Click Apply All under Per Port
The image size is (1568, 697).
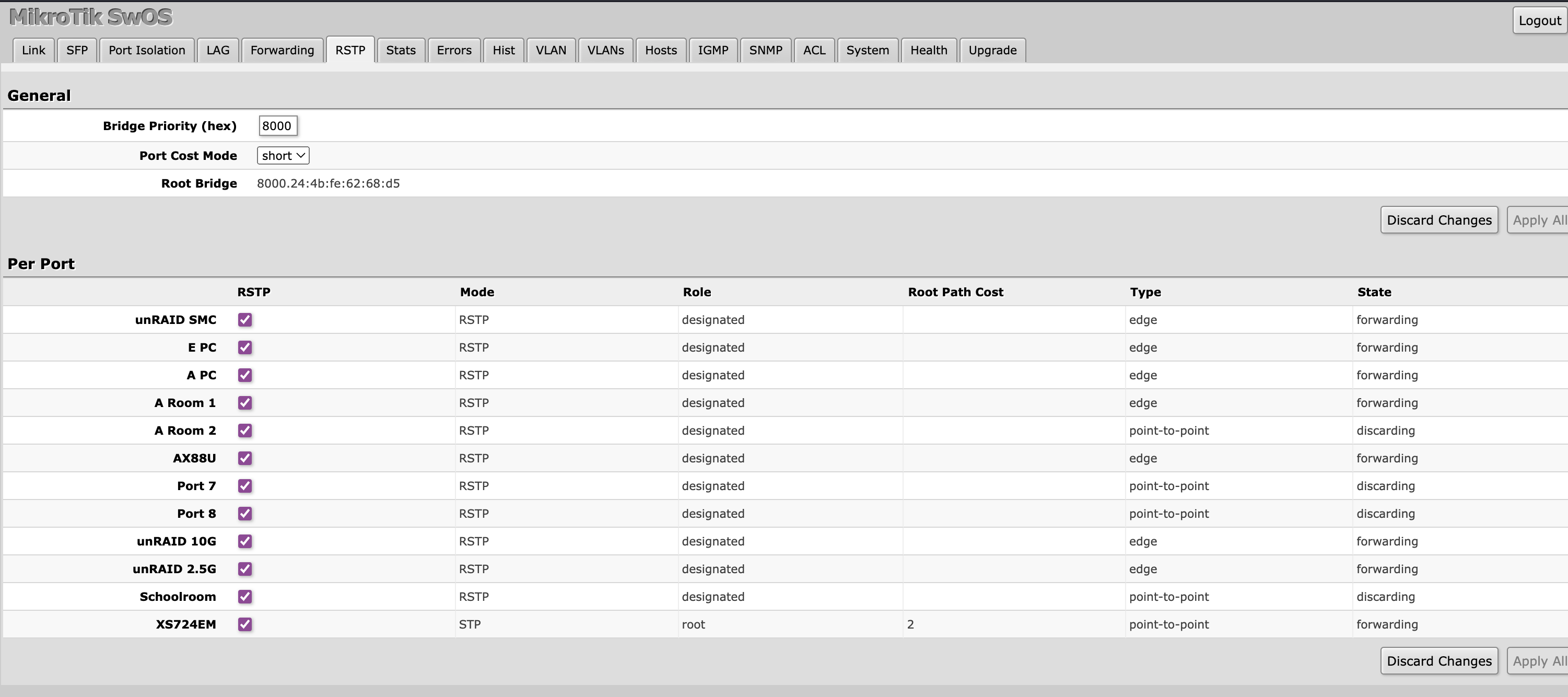tap(1538, 661)
